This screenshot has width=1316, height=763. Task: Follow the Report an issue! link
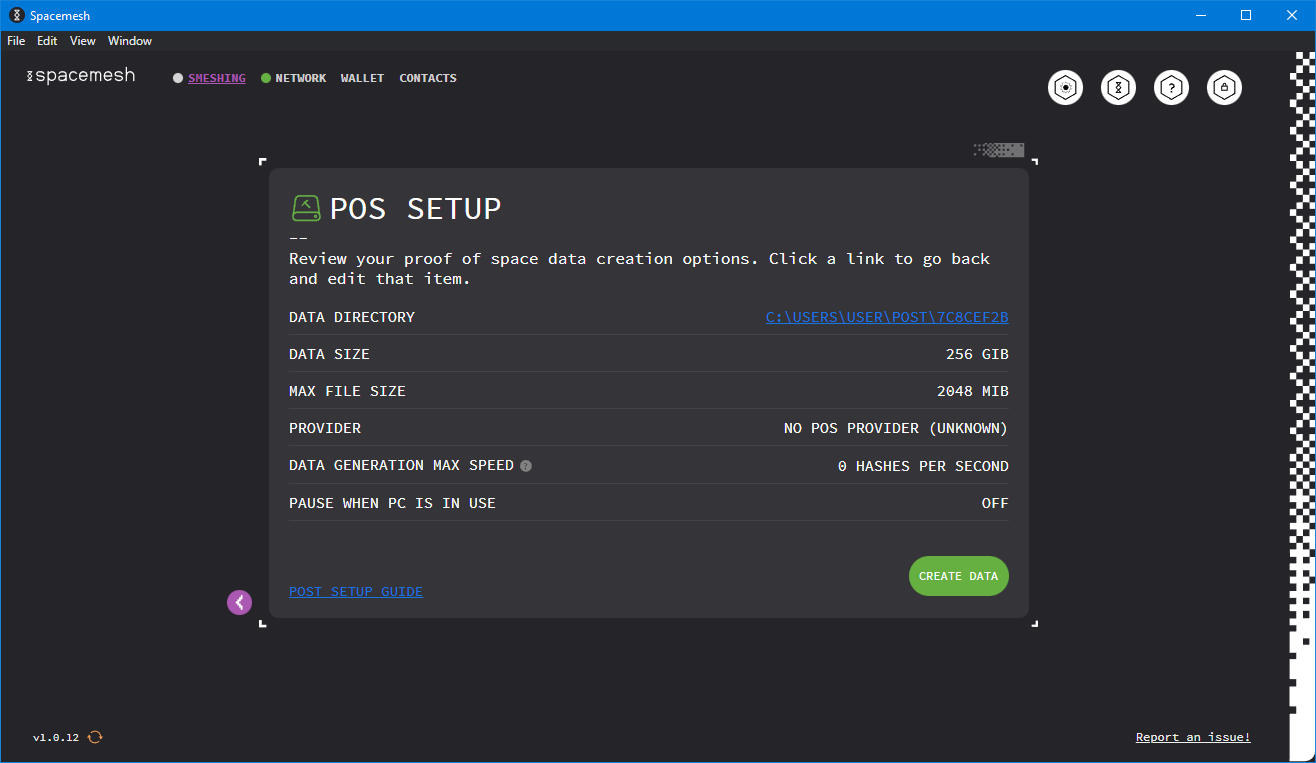tap(1193, 737)
